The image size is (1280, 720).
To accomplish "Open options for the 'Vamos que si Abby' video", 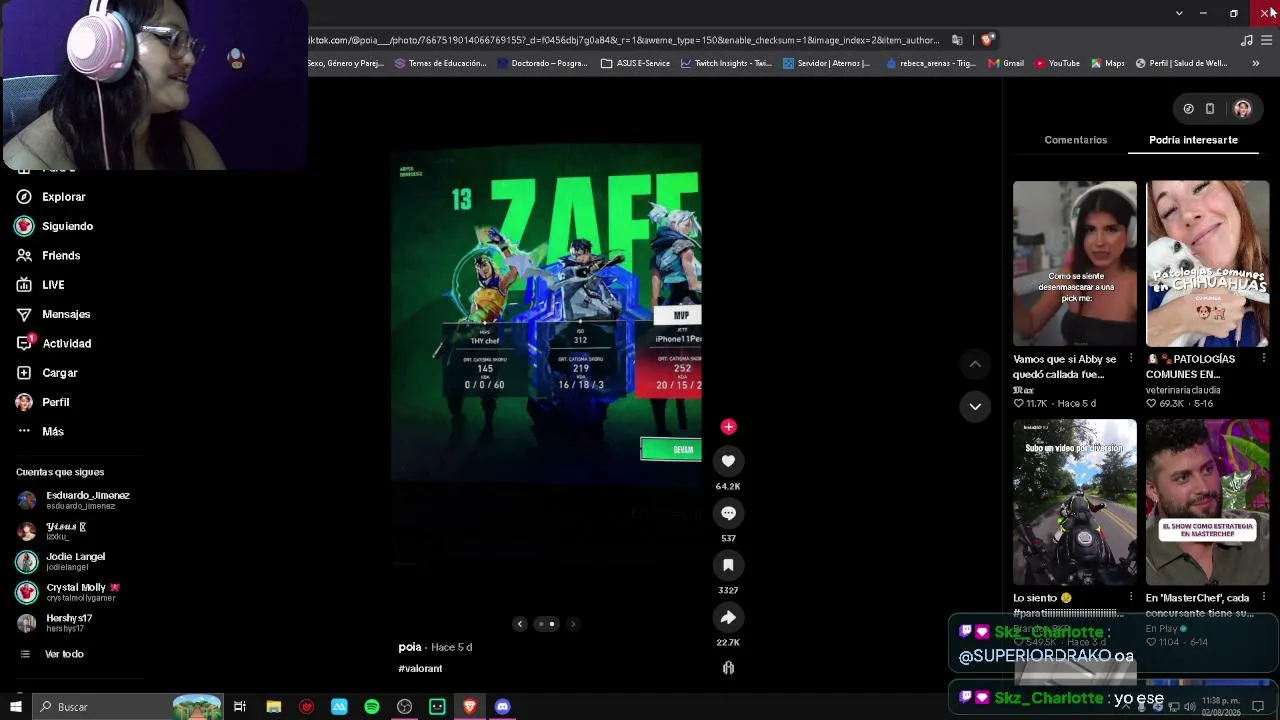I will (x=1131, y=359).
